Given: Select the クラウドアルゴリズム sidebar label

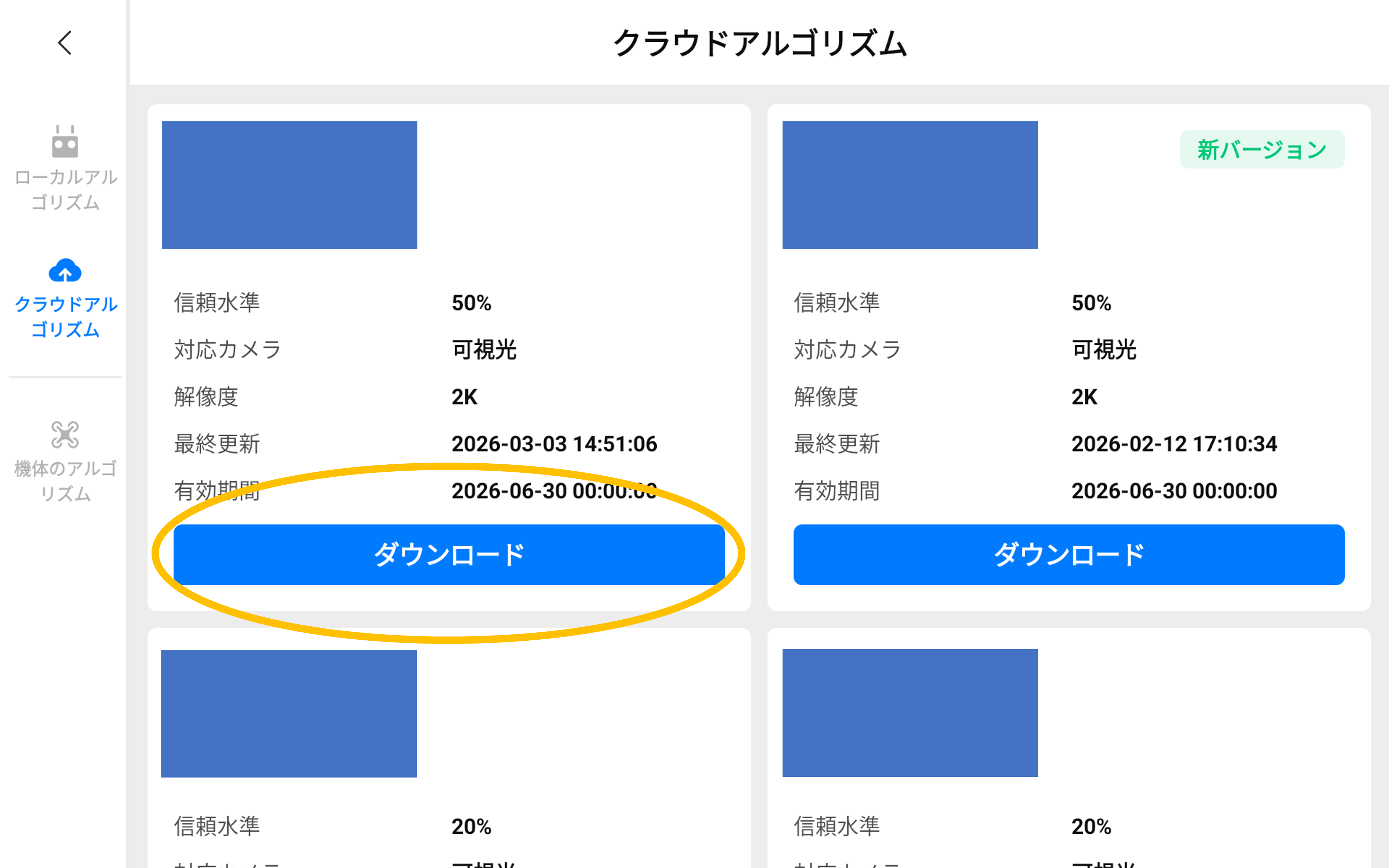Looking at the screenshot, I should click(66, 317).
